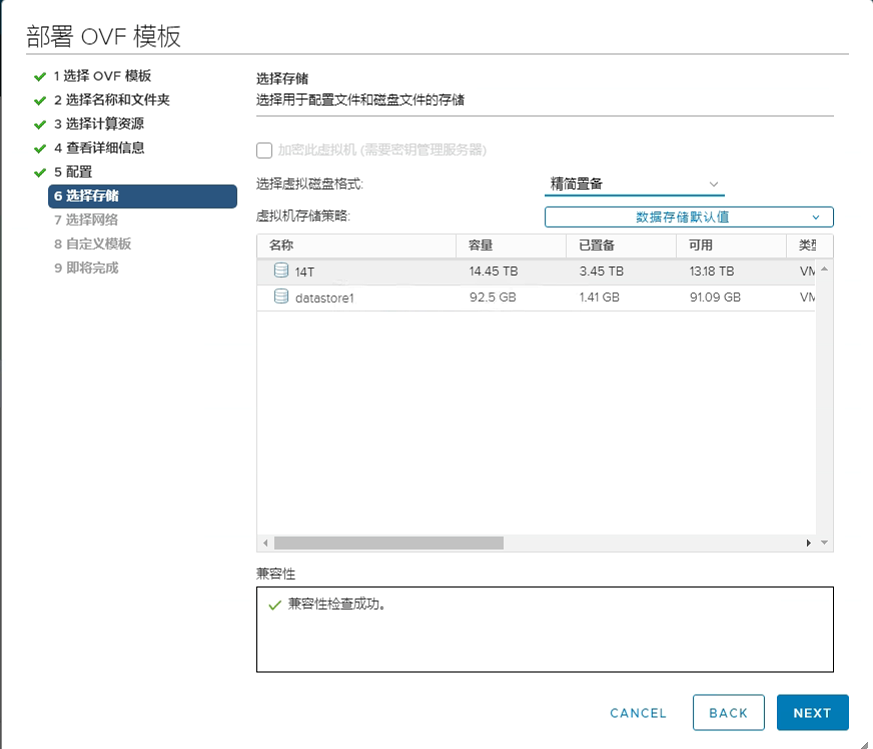Click the 14T datastore icon

click(x=281, y=271)
